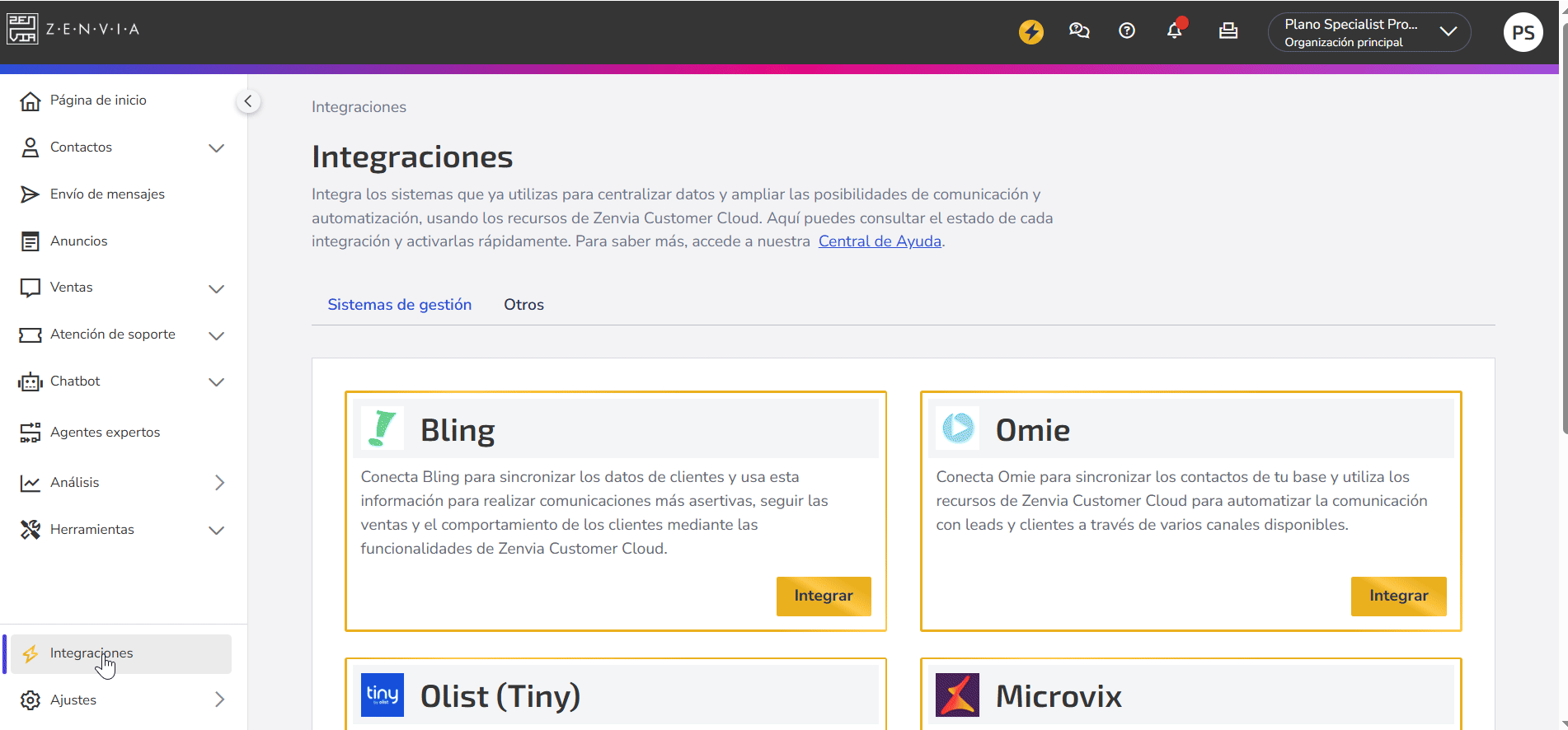Image resolution: width=1568 pixels, height=730 pixels.
Task: Open the Central de Ayuda link
Action: point(880,241)
